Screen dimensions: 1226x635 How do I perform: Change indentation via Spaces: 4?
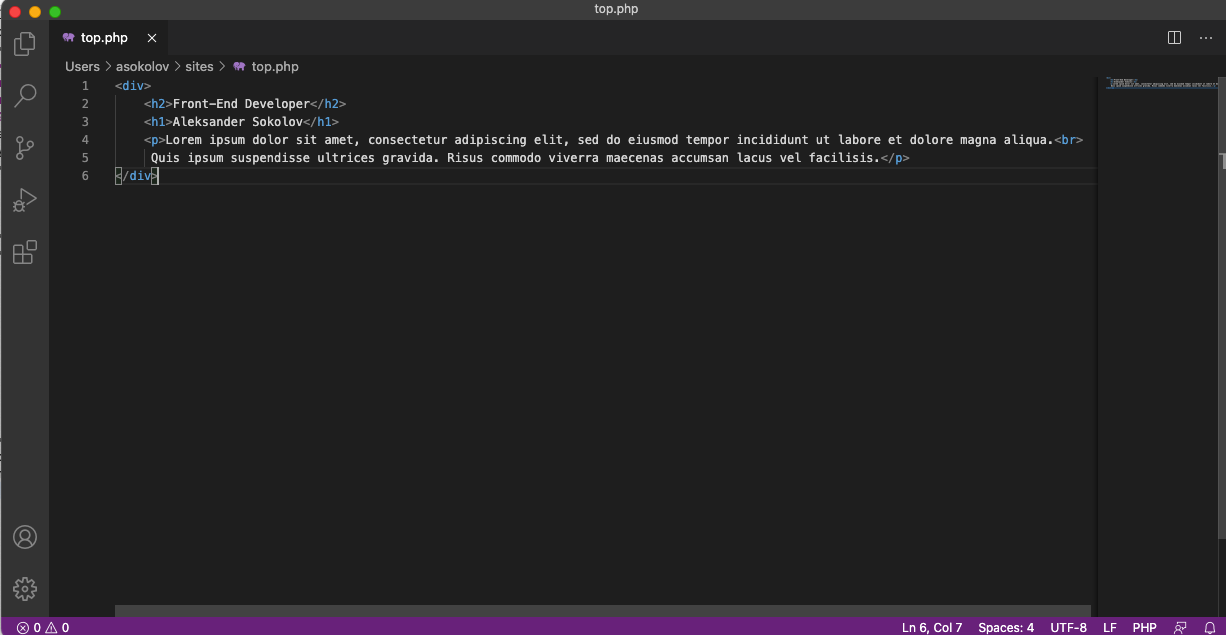[x=1006, y=627]
